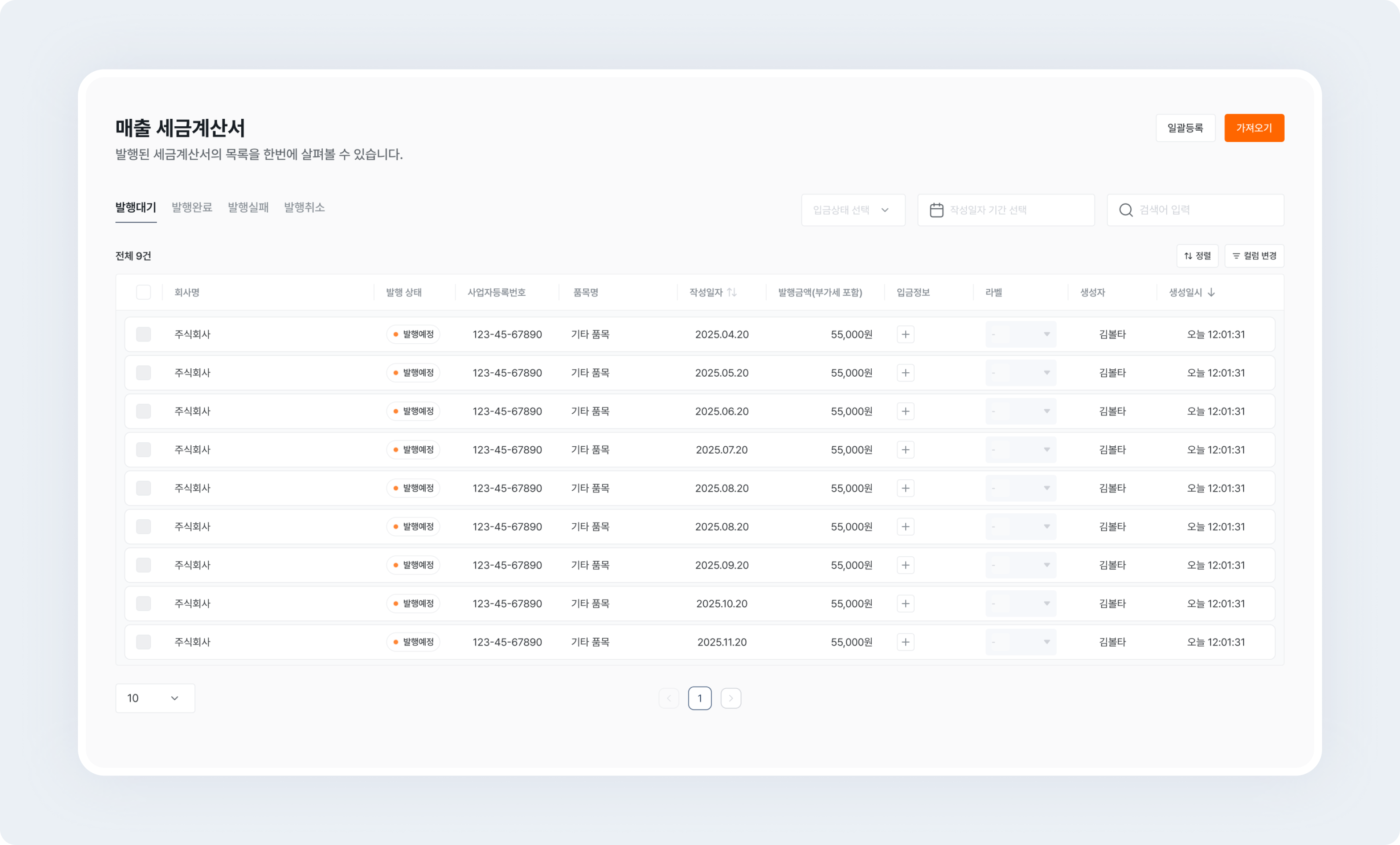Click the plus icon in first row's 입금정보 column
The image size is (1400, 845).
click(906, 334)
